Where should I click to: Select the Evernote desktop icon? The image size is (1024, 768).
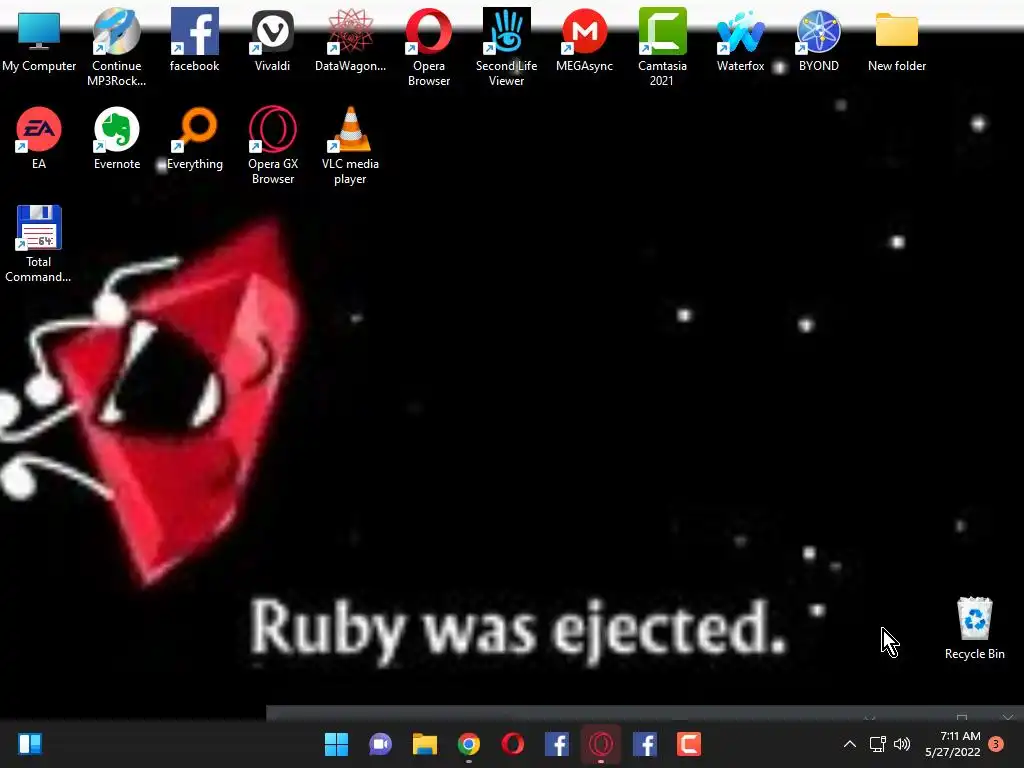click(x=116, y=138)
